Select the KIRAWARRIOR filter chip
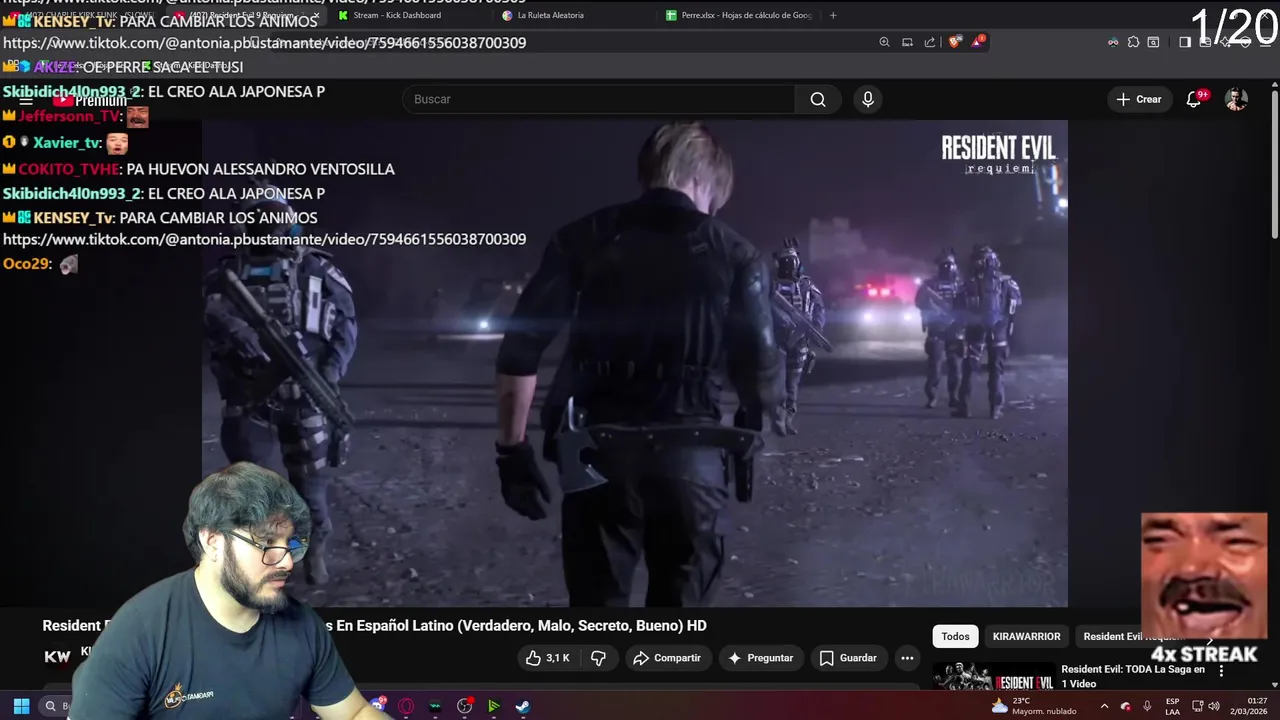The height and width of the screenshot is (720, 1280). click(1026, 636)
